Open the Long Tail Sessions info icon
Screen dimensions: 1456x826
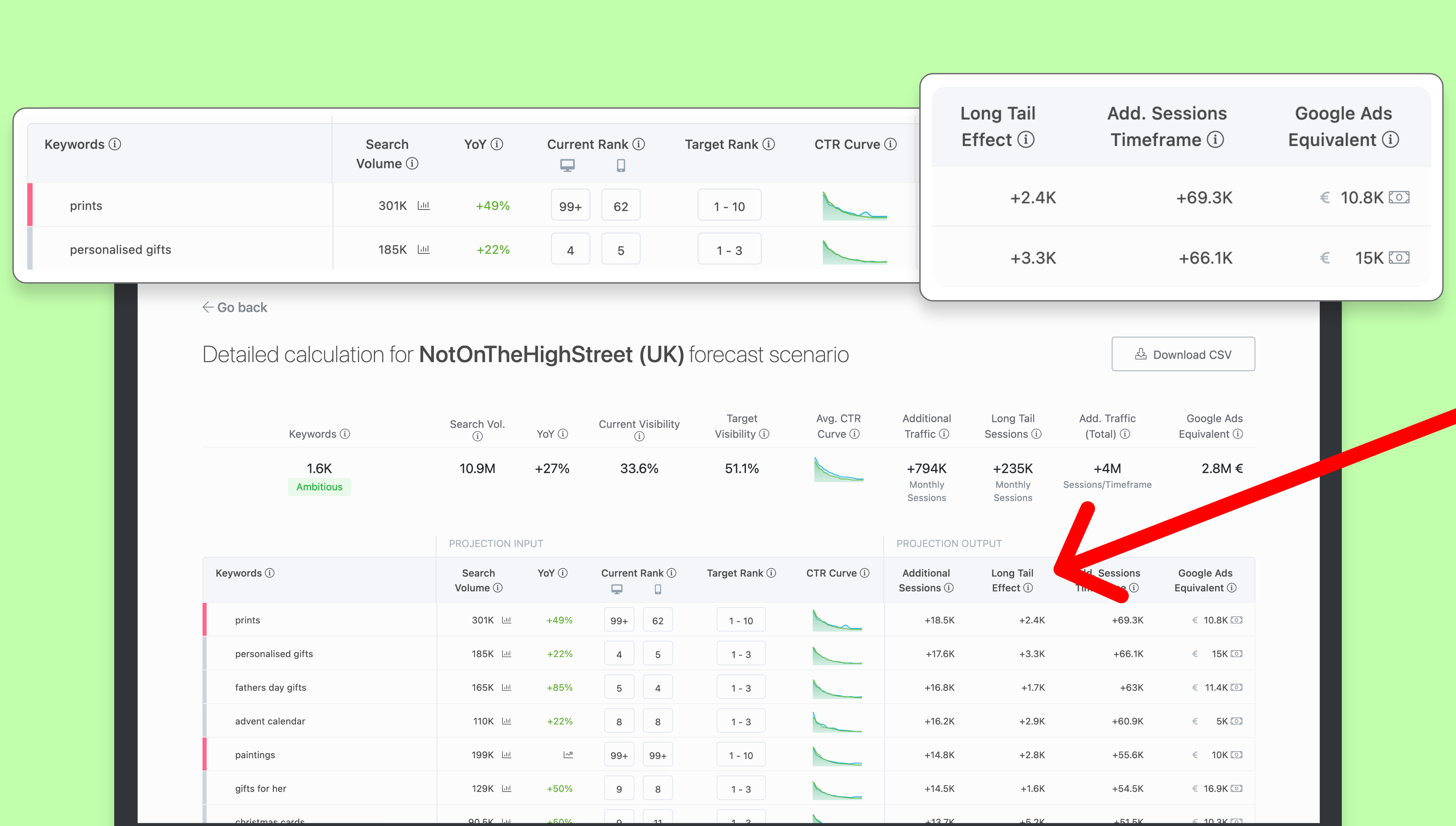point(1036,434)
